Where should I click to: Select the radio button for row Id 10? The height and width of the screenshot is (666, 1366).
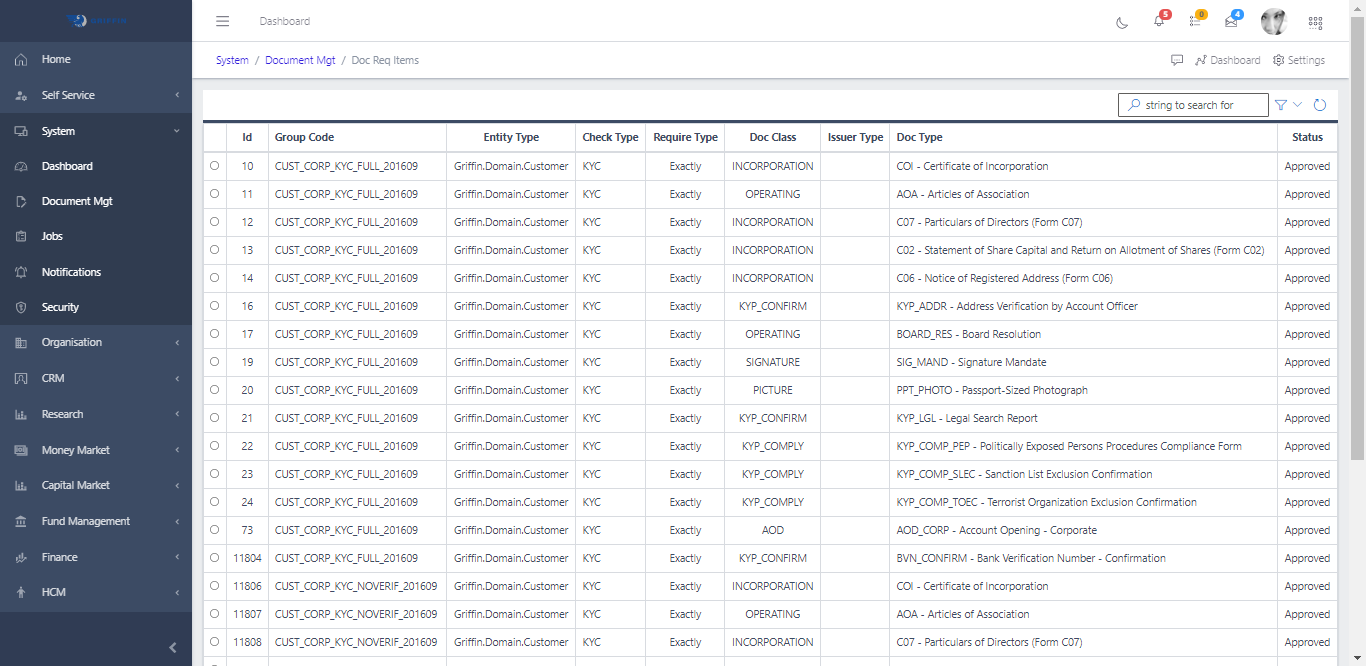215,166
